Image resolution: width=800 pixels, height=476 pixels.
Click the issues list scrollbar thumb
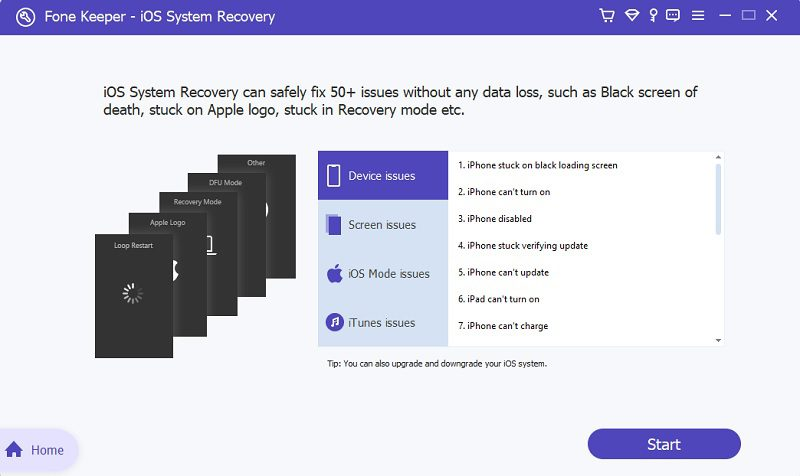(718, 198)
